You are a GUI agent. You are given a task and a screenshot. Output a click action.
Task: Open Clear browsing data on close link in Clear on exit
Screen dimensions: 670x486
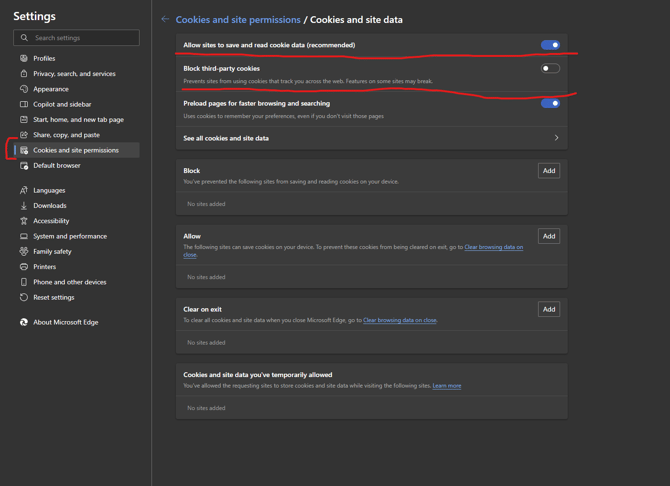tap(400, 320)
